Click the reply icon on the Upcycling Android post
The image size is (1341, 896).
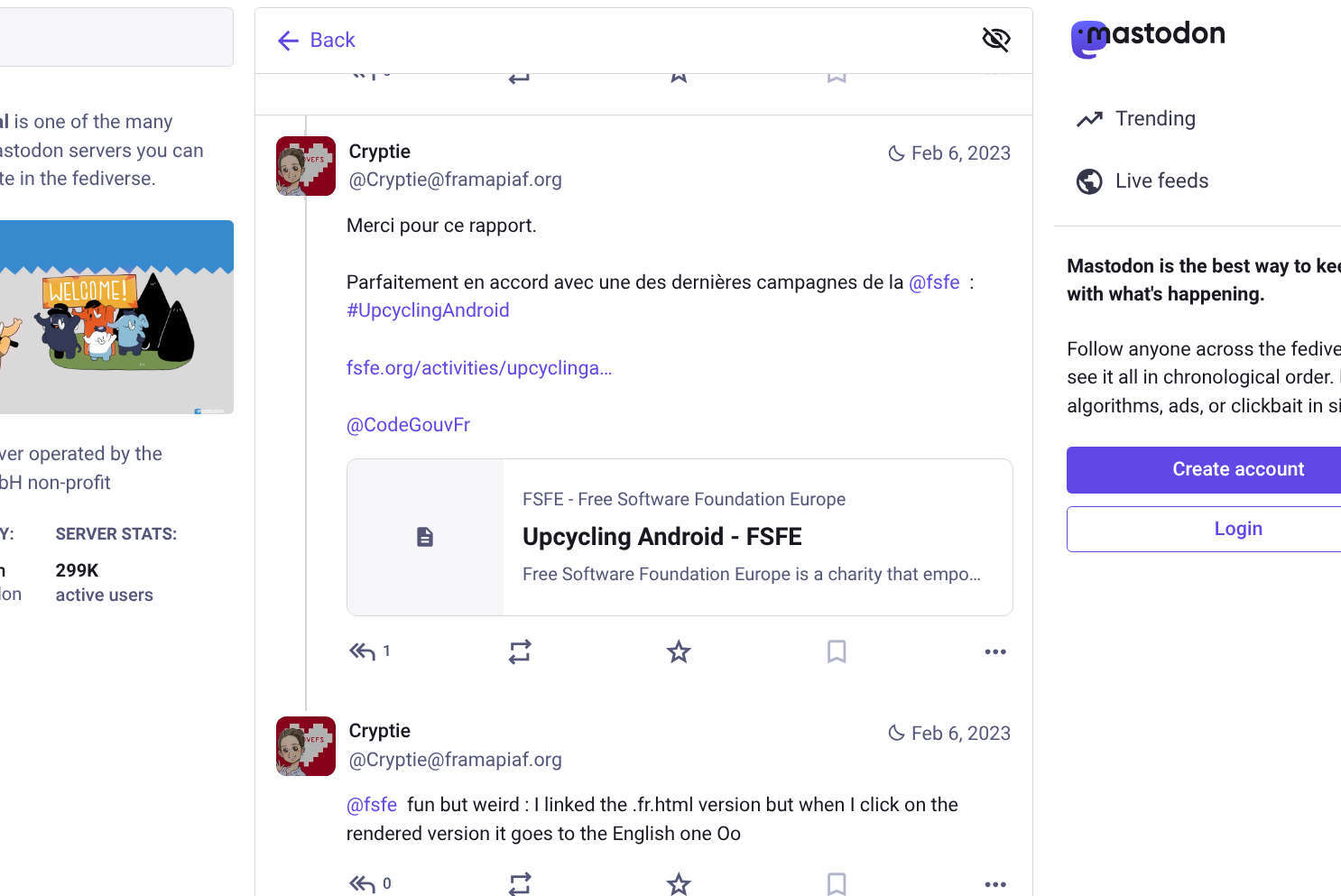pos(363,651)
